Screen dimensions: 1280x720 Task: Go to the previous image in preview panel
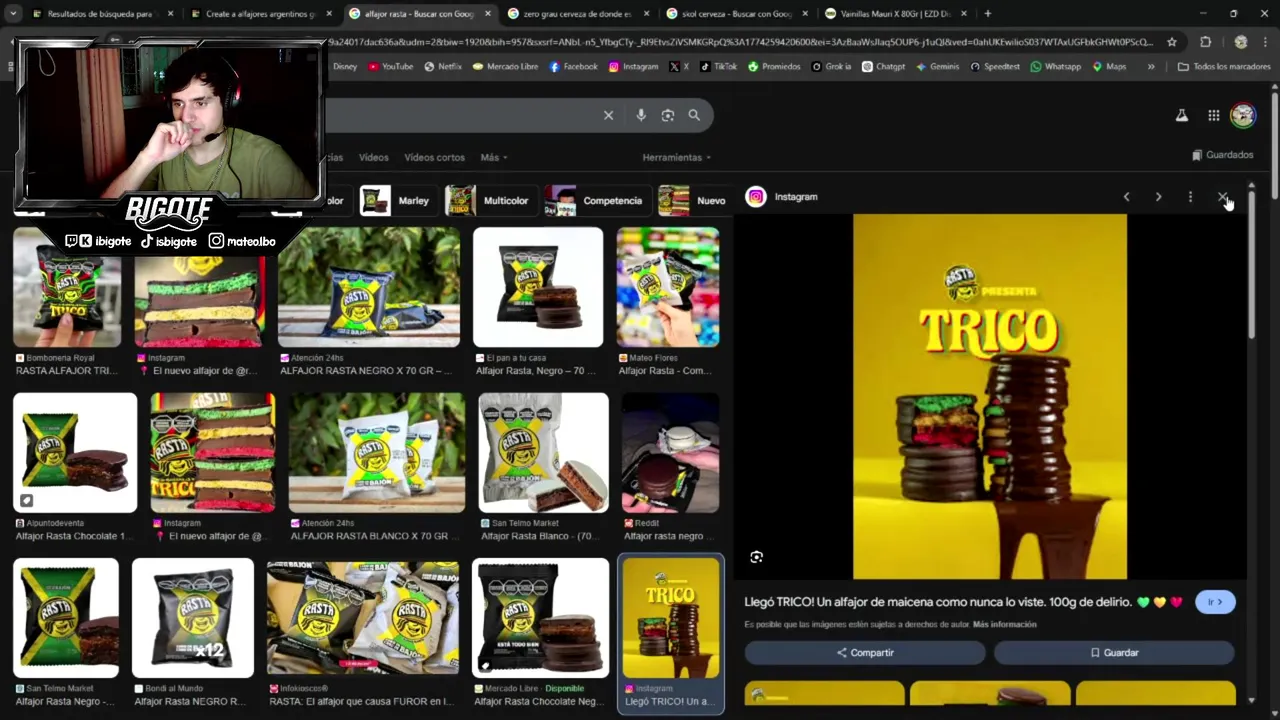(x=1127, y=197)
